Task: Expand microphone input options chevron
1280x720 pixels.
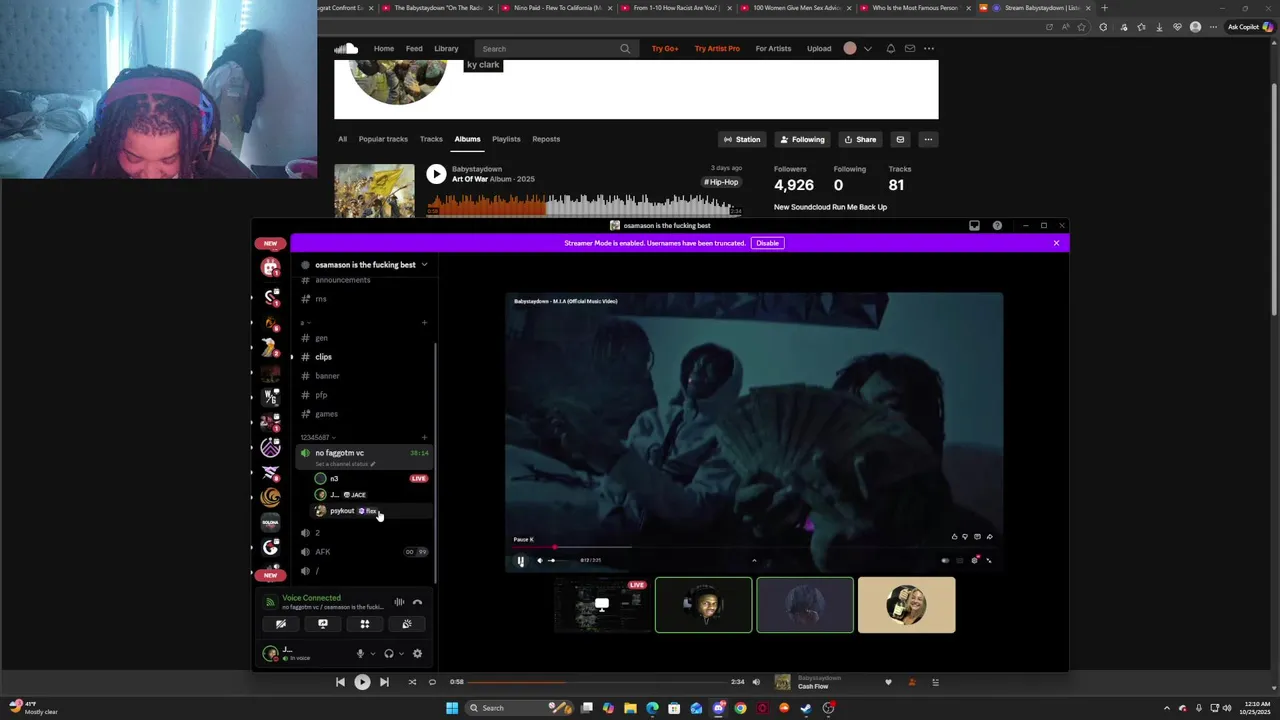Action: coord(373,654)
